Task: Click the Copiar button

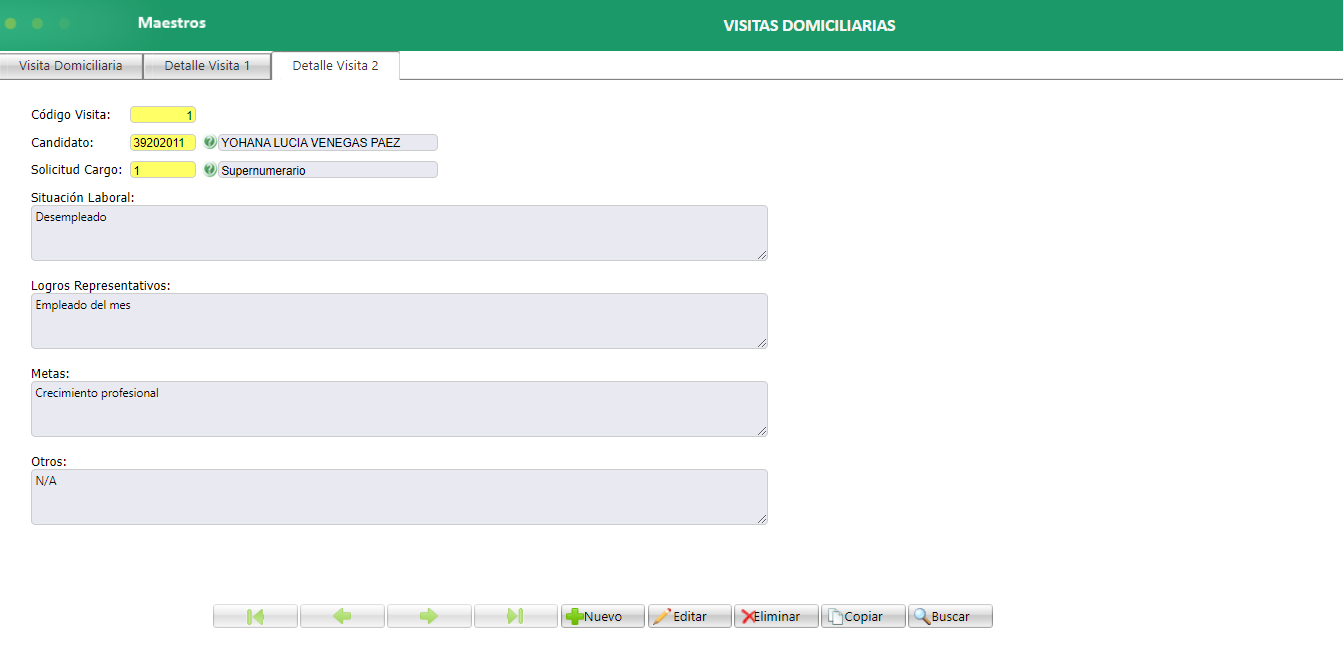Action: (x=864, y=616)
